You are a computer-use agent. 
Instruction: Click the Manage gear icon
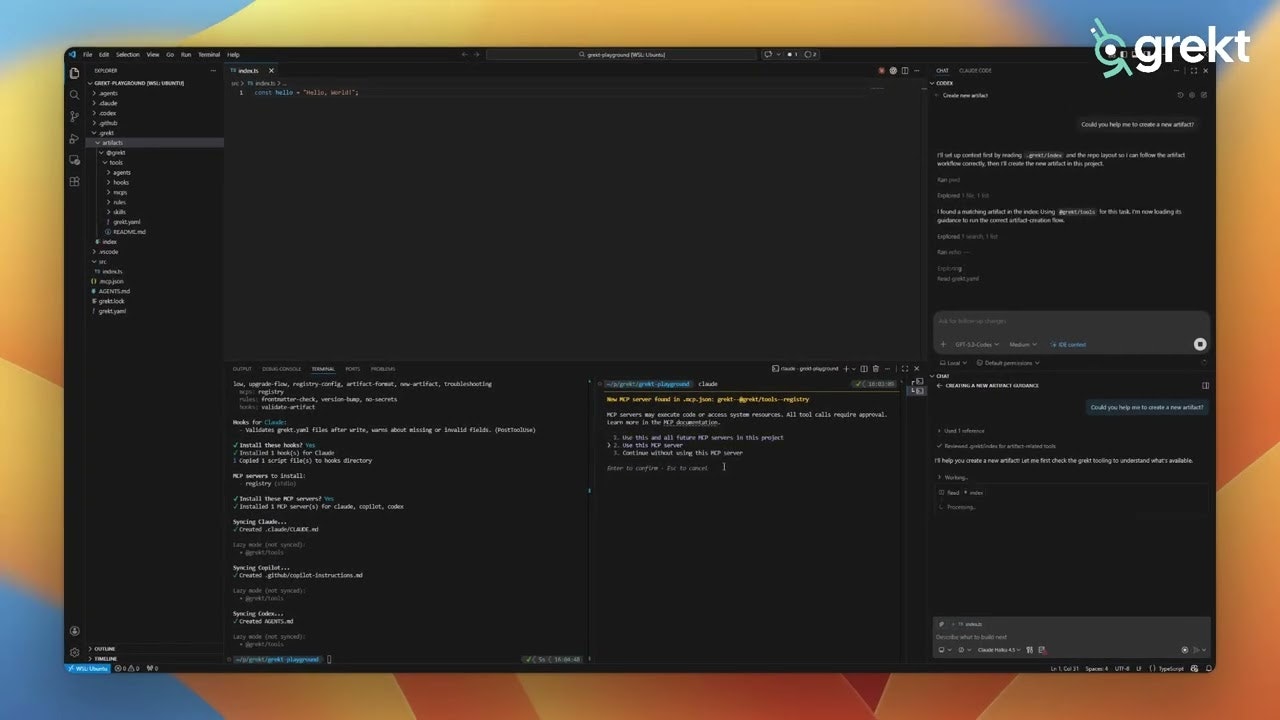pyautogui.click(x=75, y=652)
